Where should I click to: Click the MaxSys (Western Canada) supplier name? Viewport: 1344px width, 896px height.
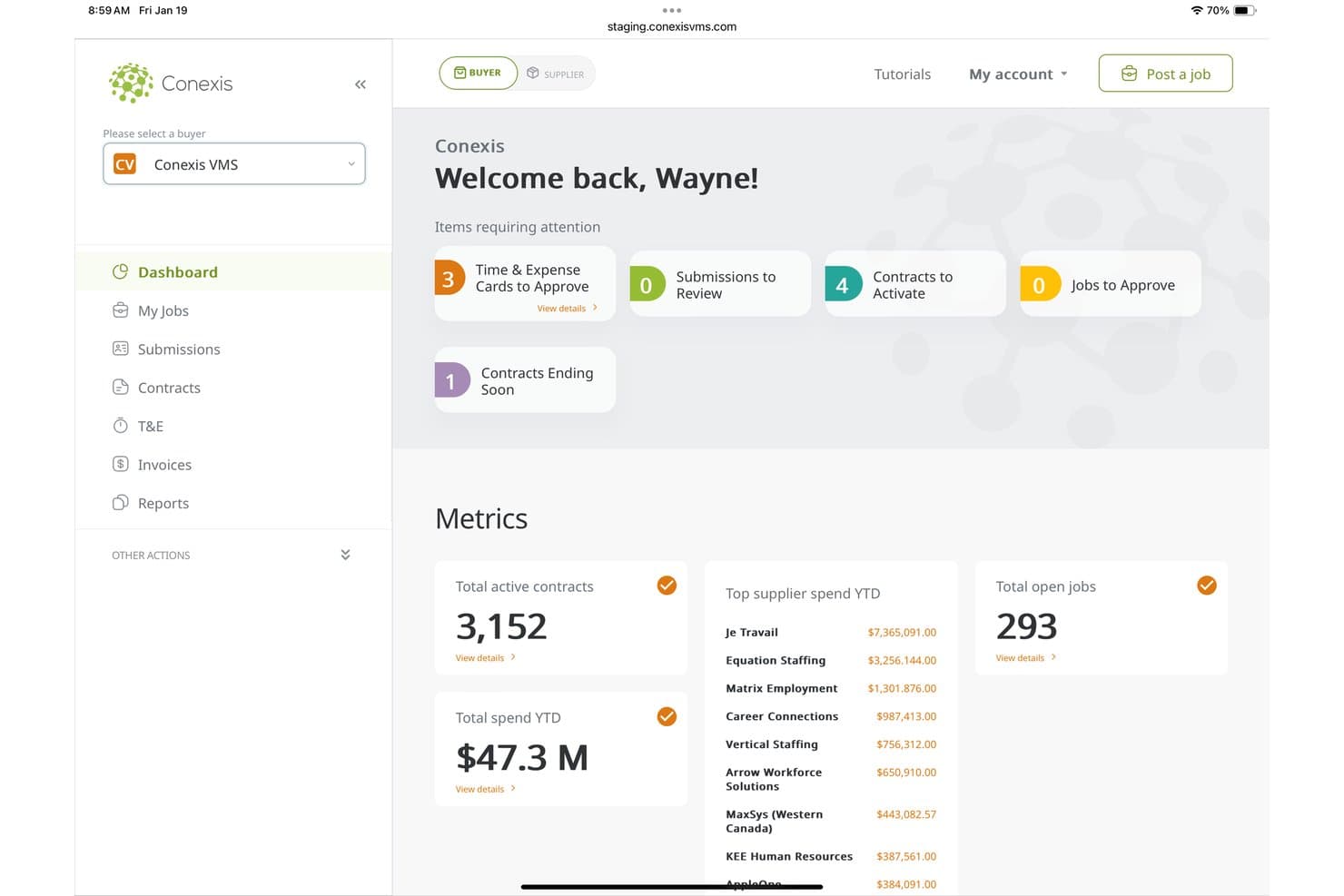pos(775,822)
